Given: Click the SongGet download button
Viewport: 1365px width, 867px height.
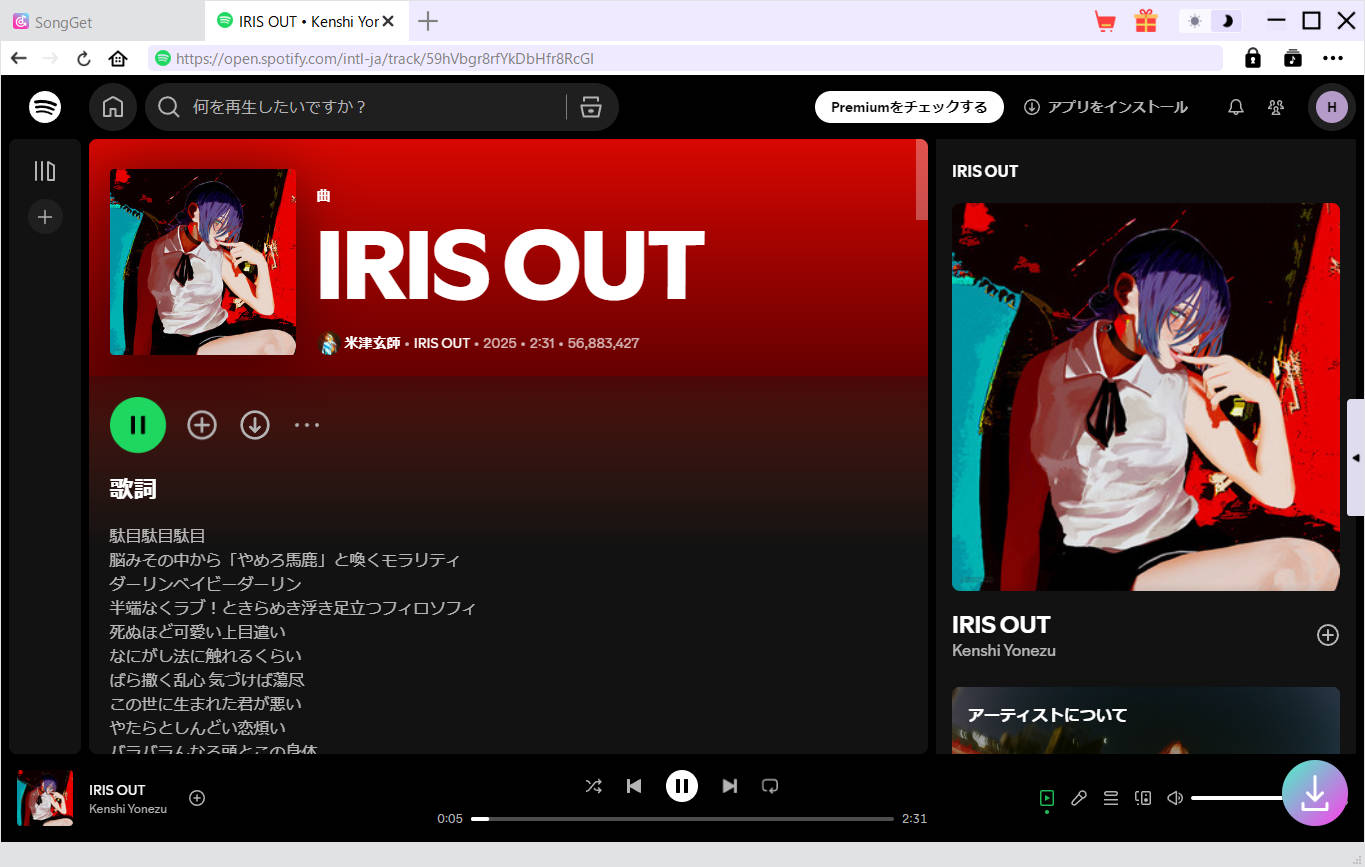Looking at the screenshot, I should [1315, 793].
